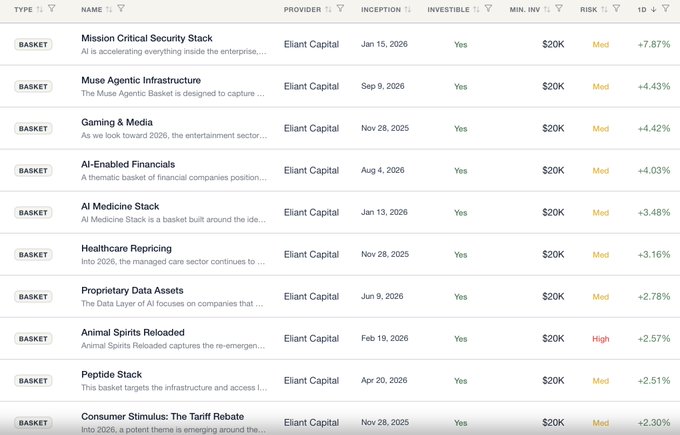Filter the Min. Inv column
This screenshot has width=680, height=435.
559,9
